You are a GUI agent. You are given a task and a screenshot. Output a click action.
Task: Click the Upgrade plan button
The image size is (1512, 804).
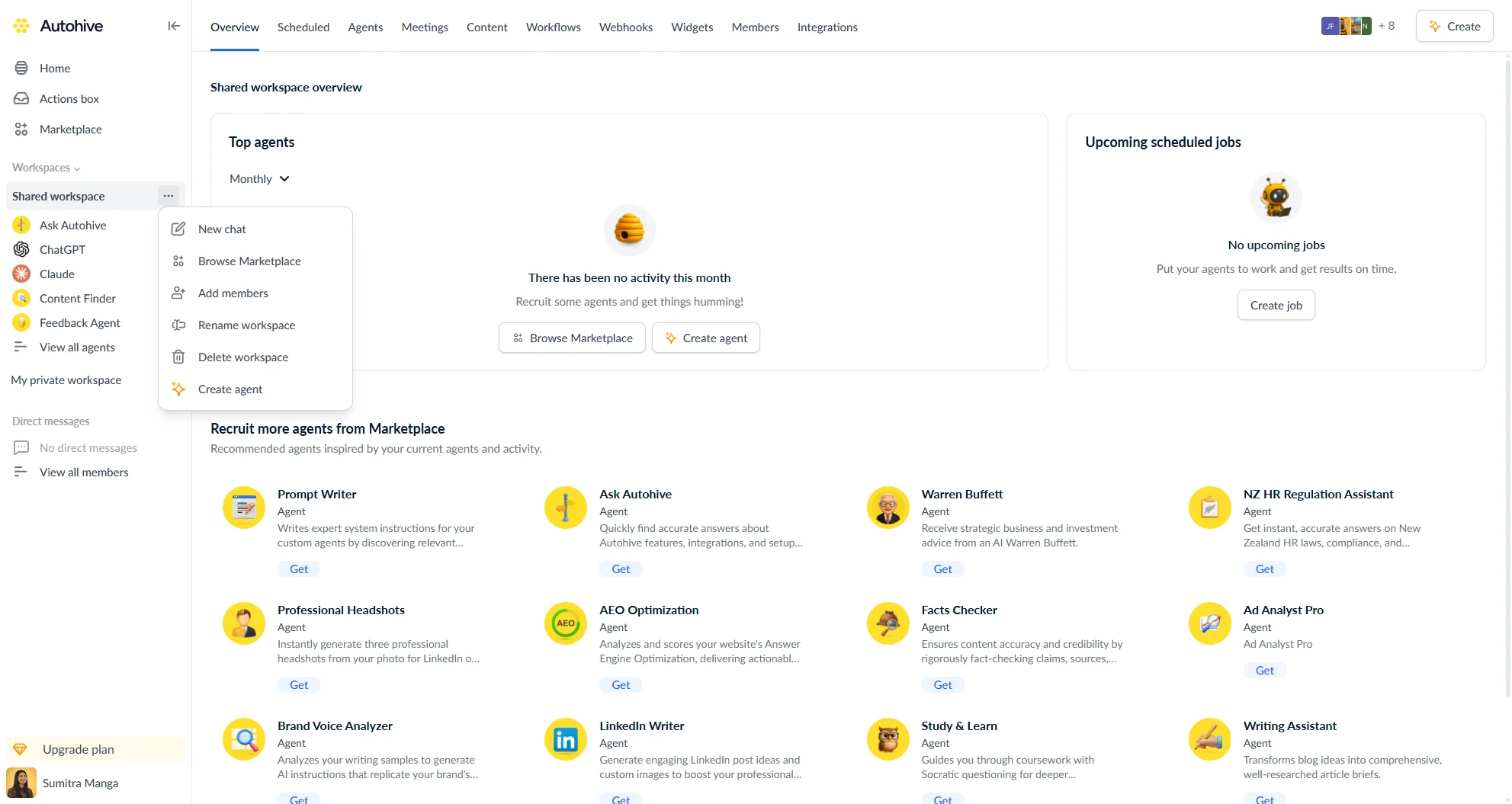tap(78, 750)
